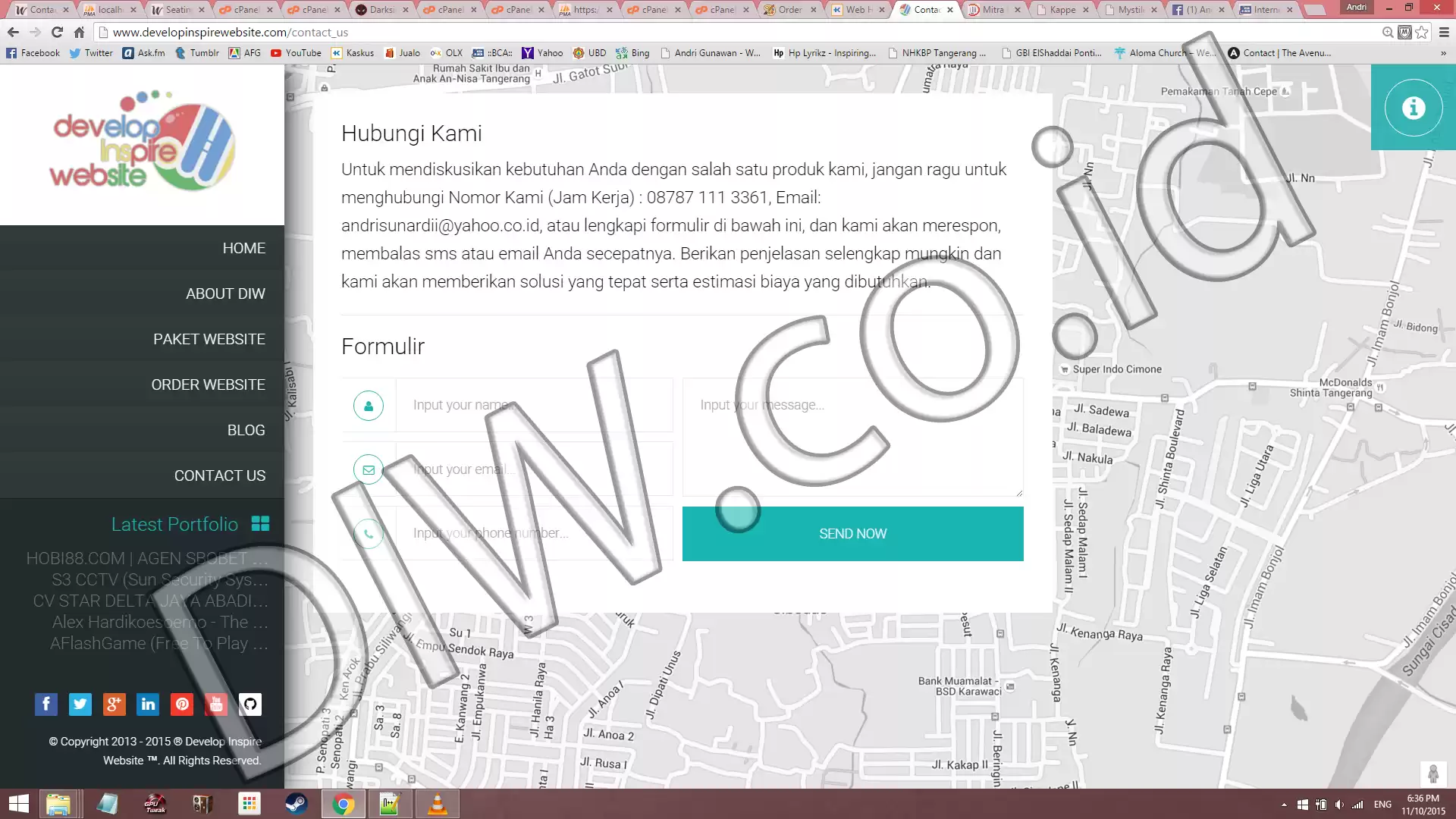Go back with browser back arrow
This screenshot has width=1456, height=819.
[13, 32]
